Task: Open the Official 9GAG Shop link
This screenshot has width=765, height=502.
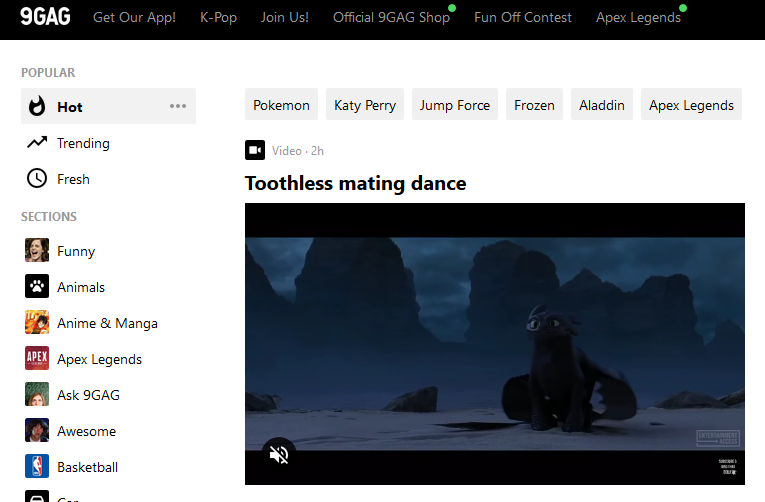Action: coord(391,17)
